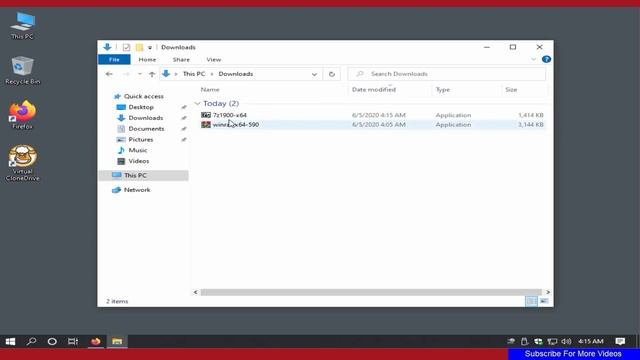This screenshot has width=640, height=360.
Task: Click the taskbar clock showing 4:15 AM
Action: point(591,341)
